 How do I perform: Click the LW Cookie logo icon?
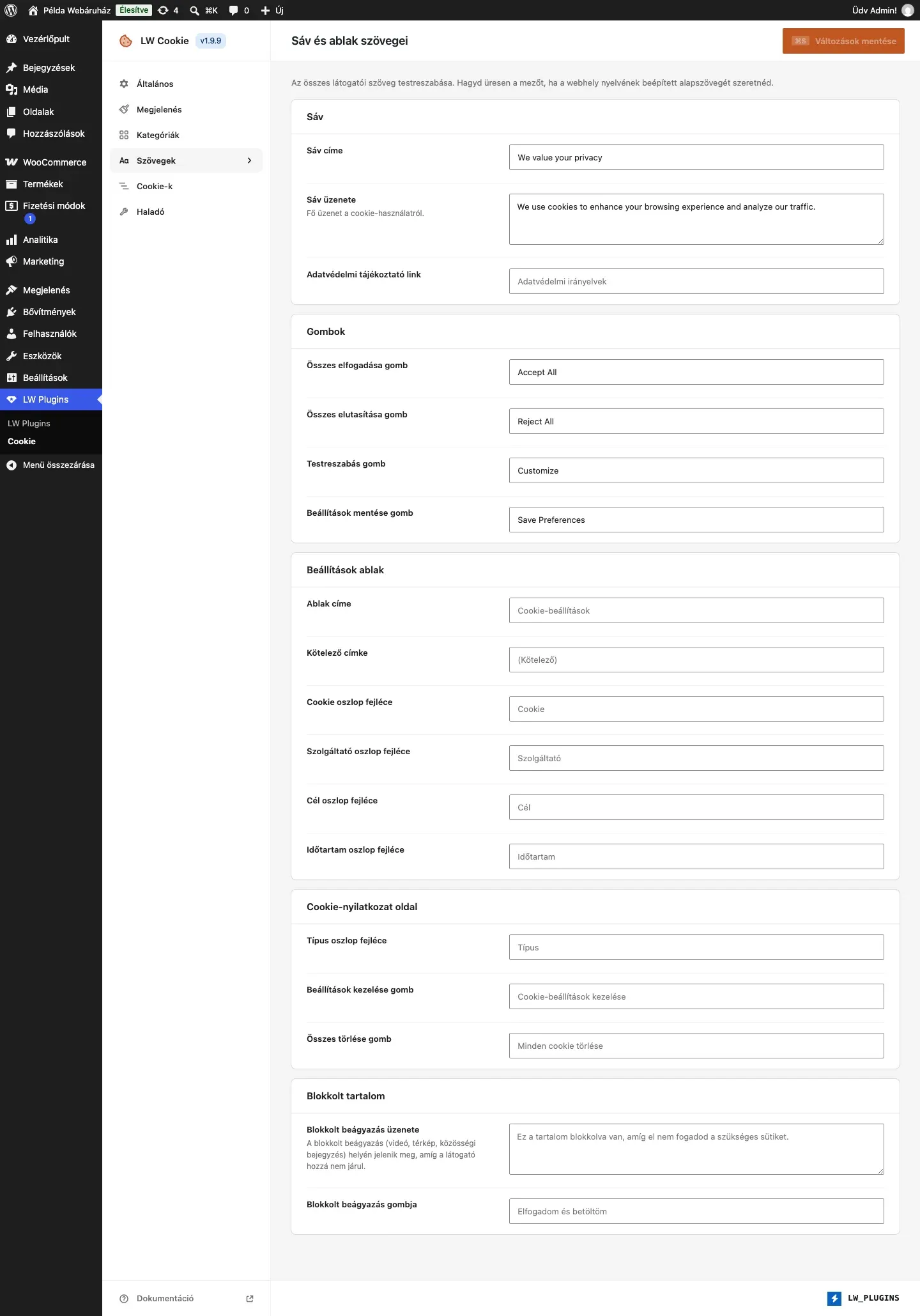[126, 41]
